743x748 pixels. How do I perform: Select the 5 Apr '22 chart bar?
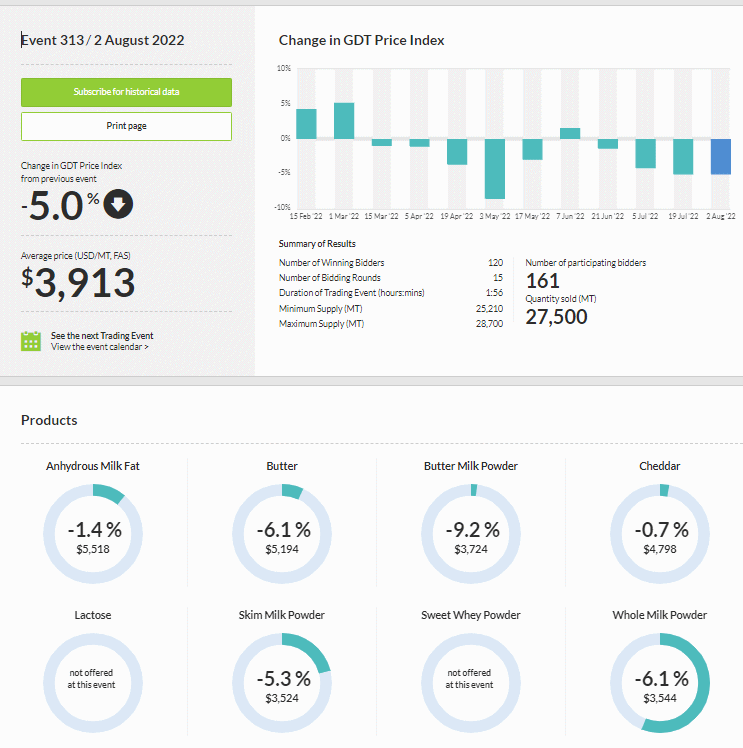click(419, 143)
